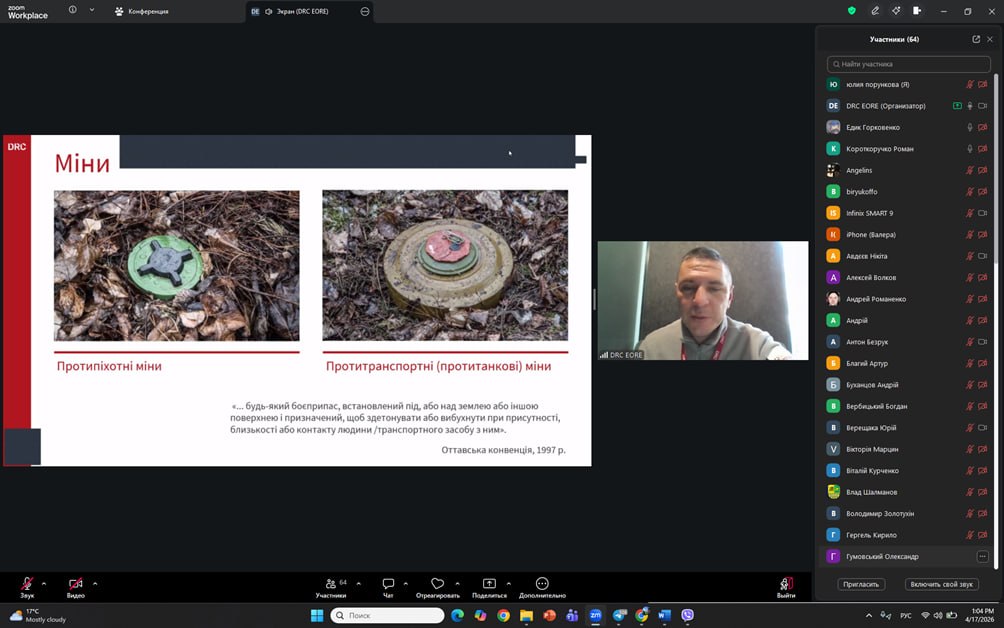Open the Участники panel icon
Viewport: 1004px width, 628px height.
[330, 584]
